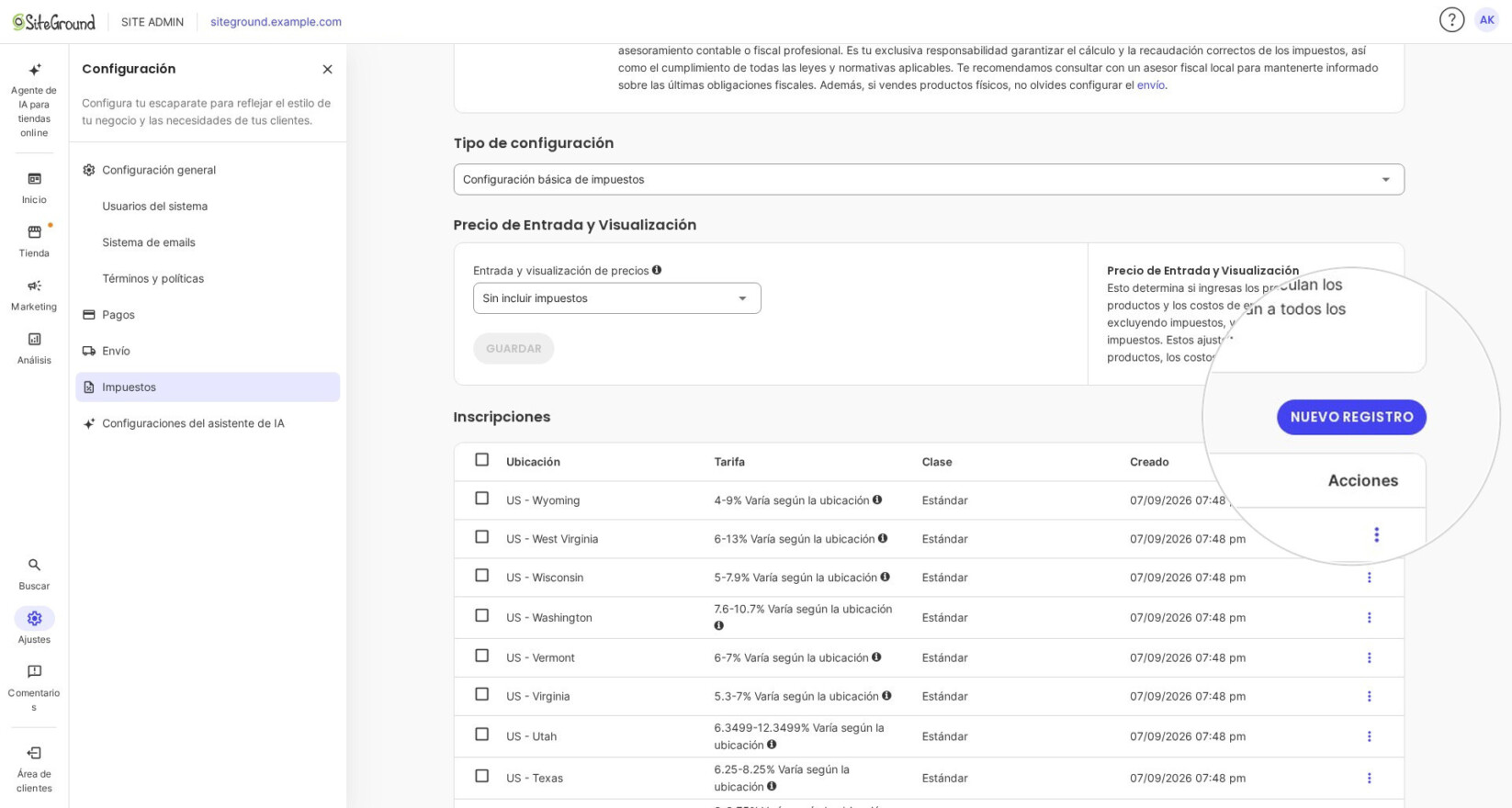Open actions menu for US - Wisconsin
This screenshot has height=808, width=1512.
pyautogui.click(x=1369, y=578)
